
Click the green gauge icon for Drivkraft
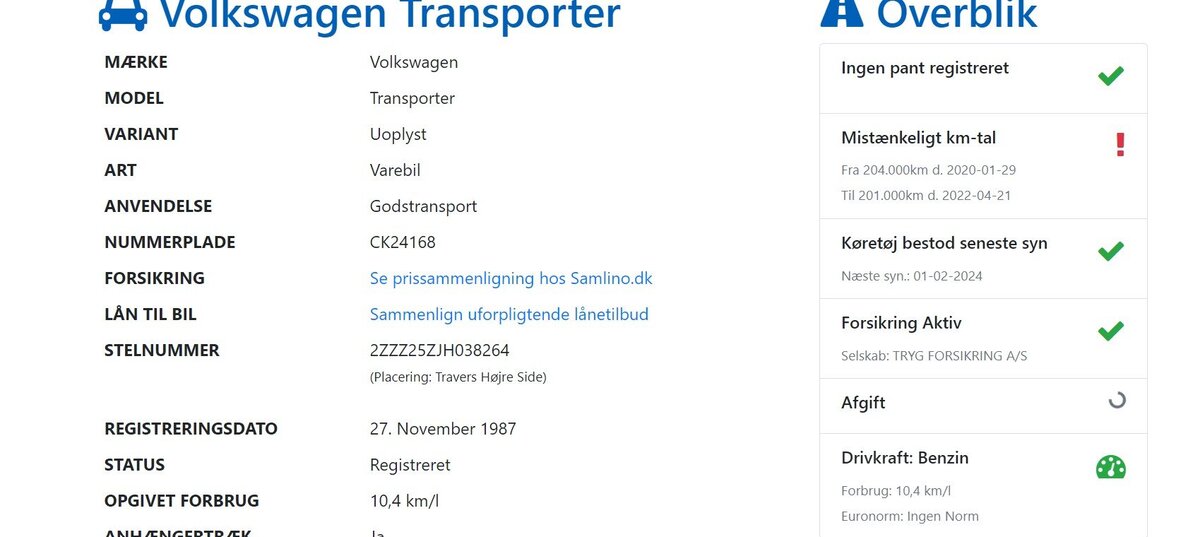point(1110,467)
